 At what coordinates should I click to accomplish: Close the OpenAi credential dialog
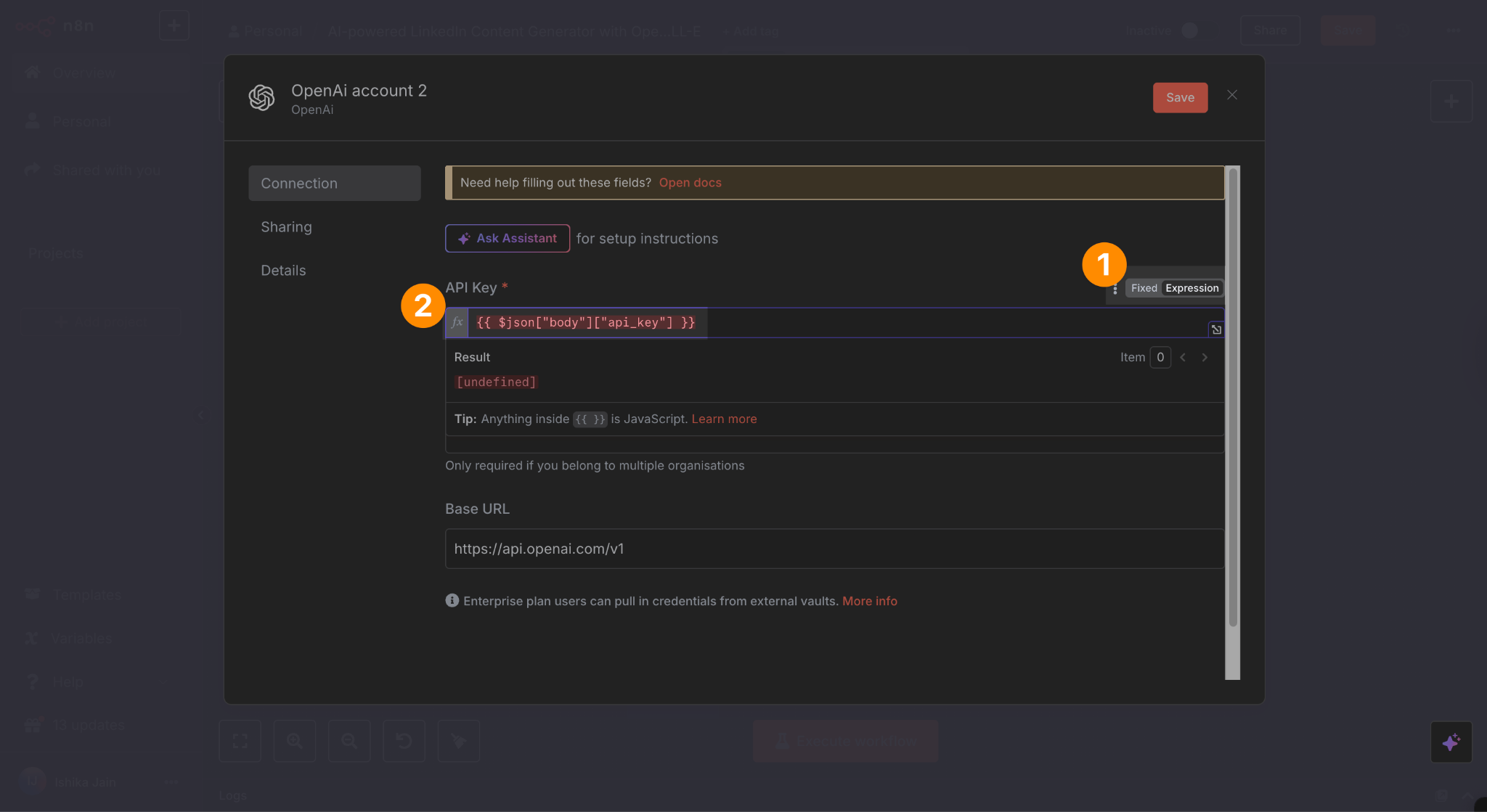1232,95
